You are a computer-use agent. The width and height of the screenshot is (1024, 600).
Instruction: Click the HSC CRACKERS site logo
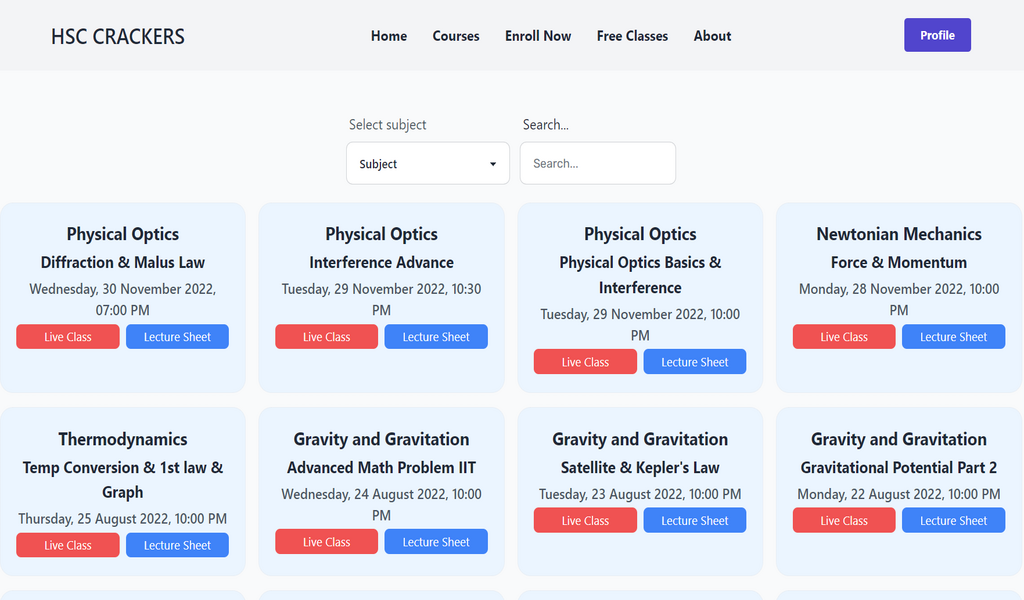click(118, 37)
